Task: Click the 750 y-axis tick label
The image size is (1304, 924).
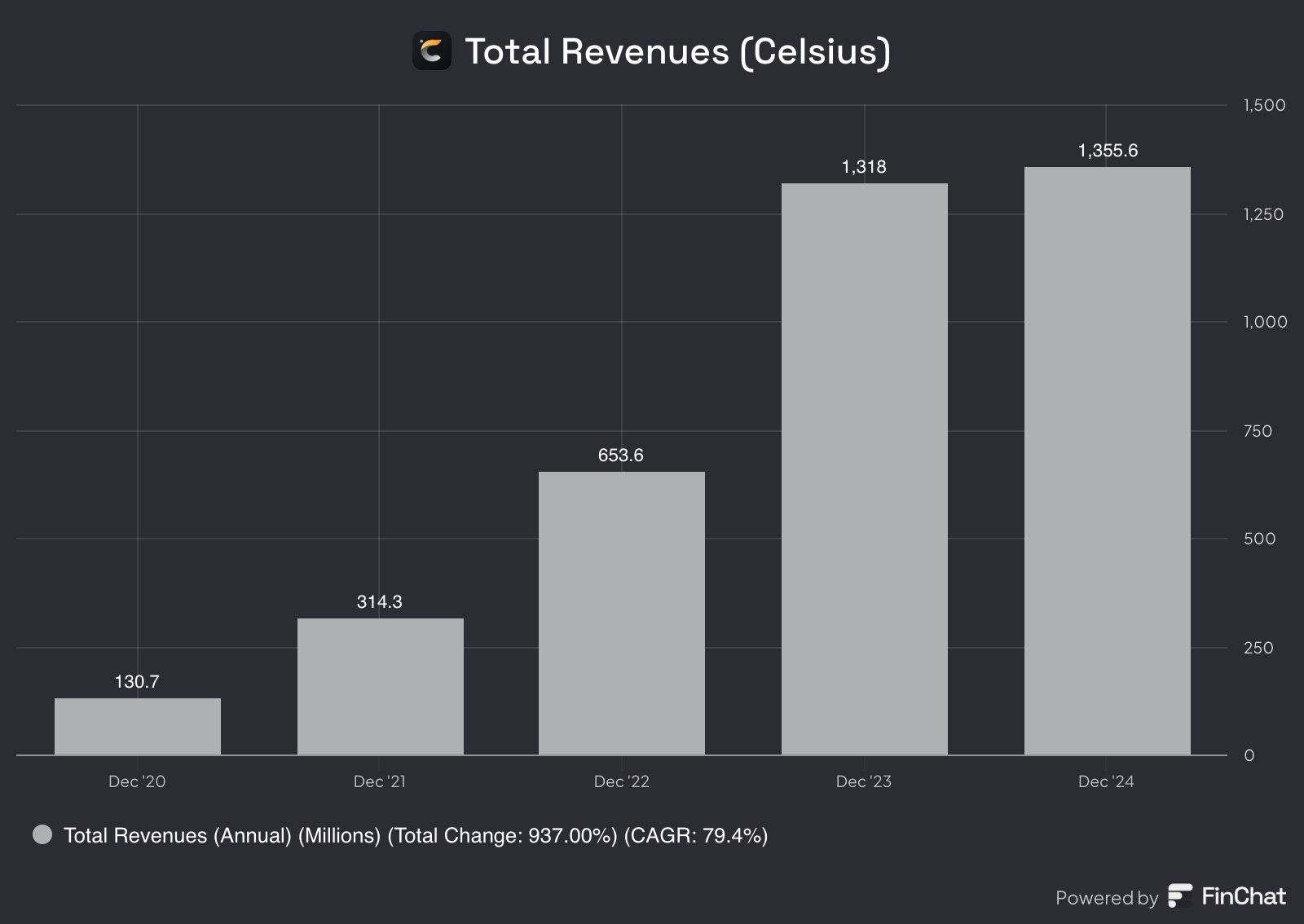Action: point(1258,431)
